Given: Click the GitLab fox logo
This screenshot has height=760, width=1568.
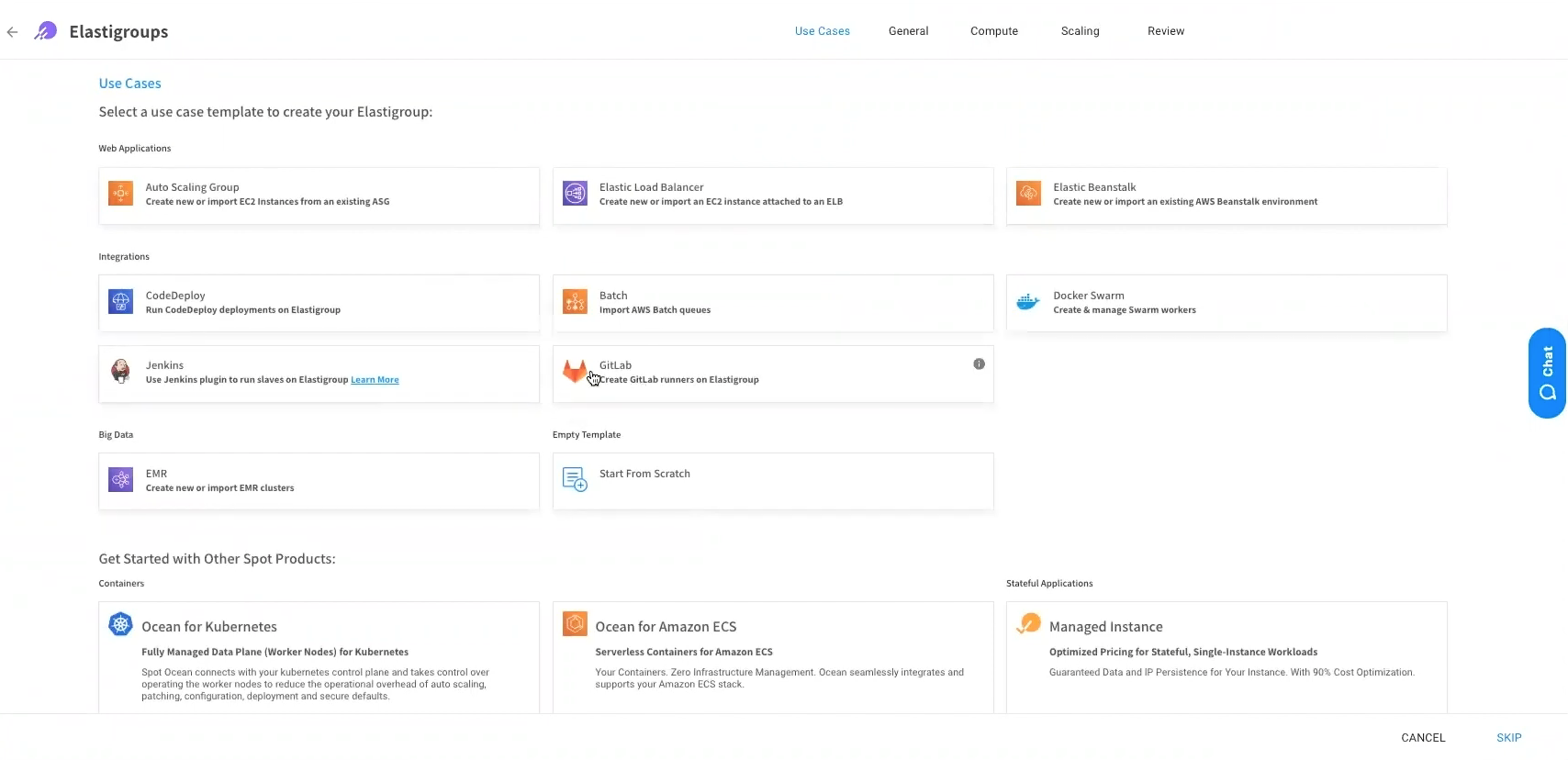Looking at the screenshot, I should [x=575, y=372].
